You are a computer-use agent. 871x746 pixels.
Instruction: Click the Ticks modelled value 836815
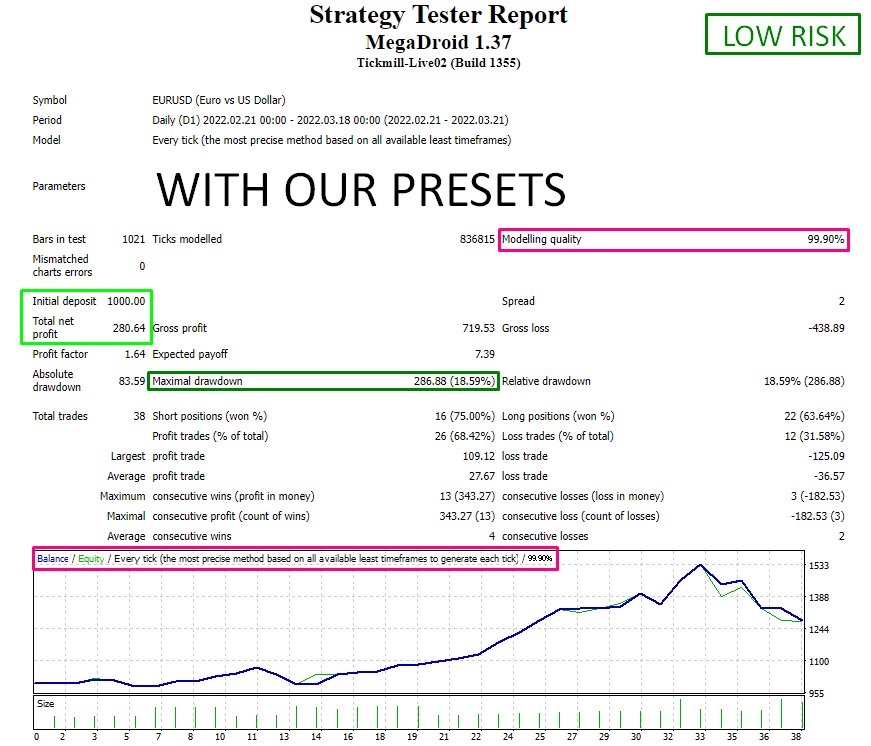[x=477, y=239]
